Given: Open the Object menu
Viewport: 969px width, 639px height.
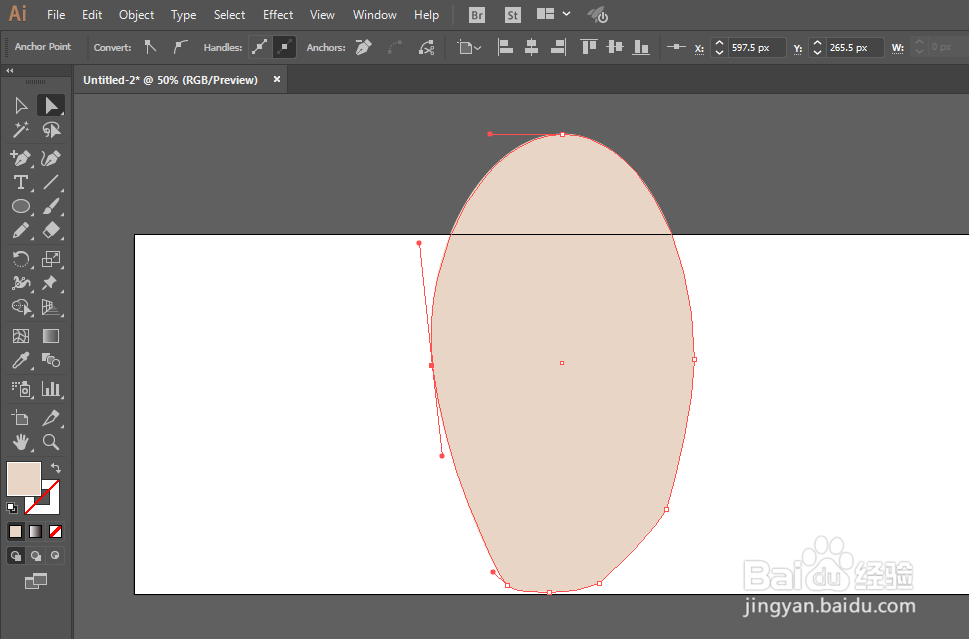Looking at the screenshot, I should tap(137, 15).
